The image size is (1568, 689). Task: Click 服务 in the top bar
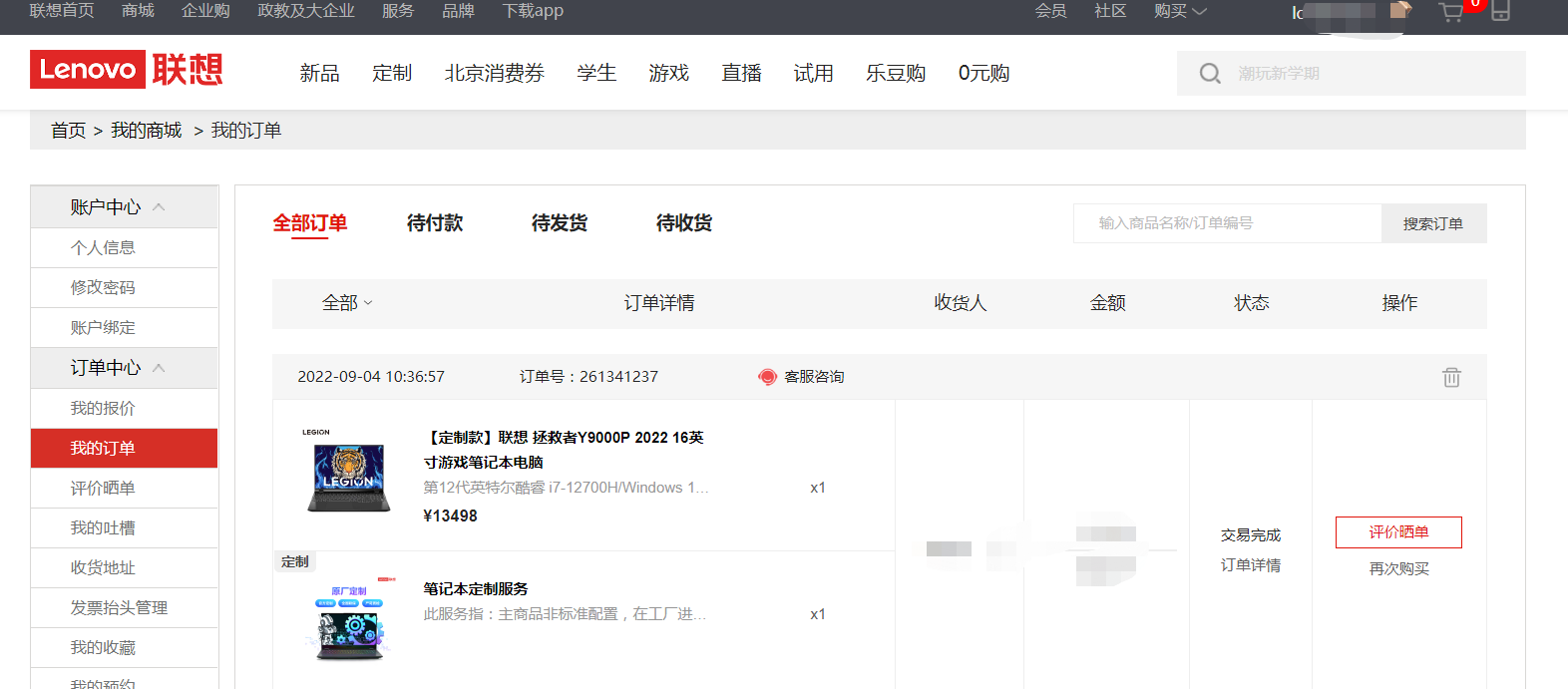pos(398,11)
